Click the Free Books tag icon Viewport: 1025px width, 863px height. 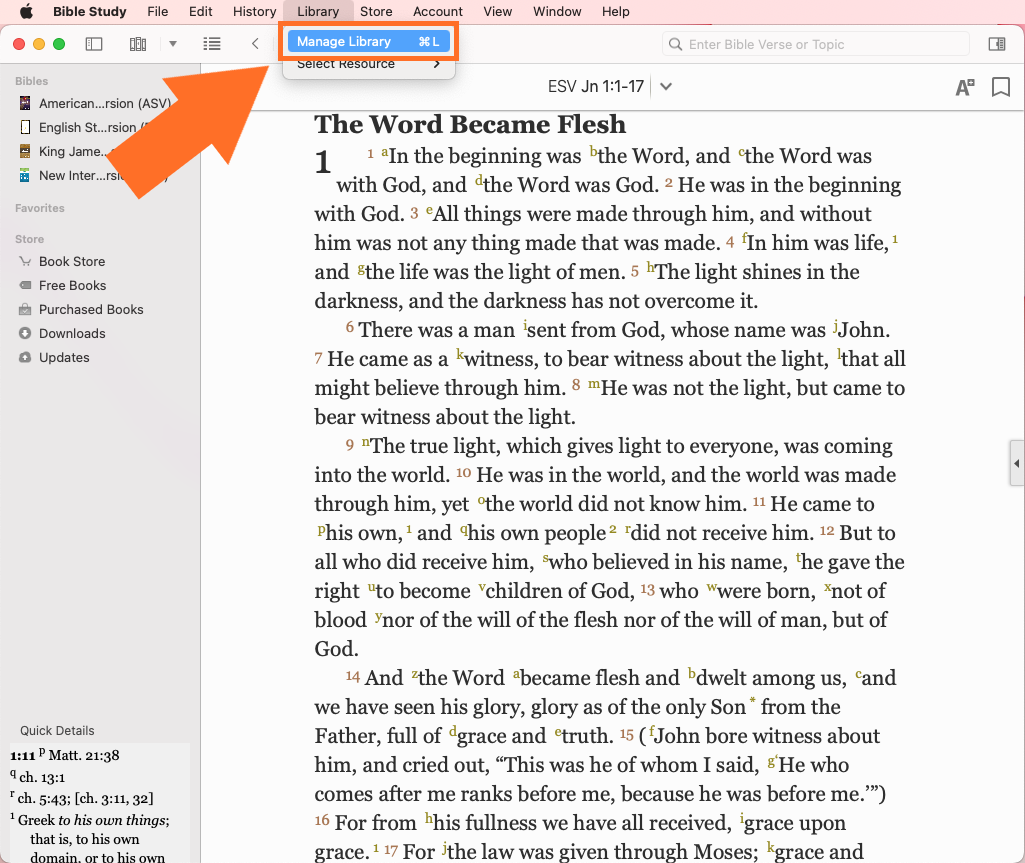(25, 286)
